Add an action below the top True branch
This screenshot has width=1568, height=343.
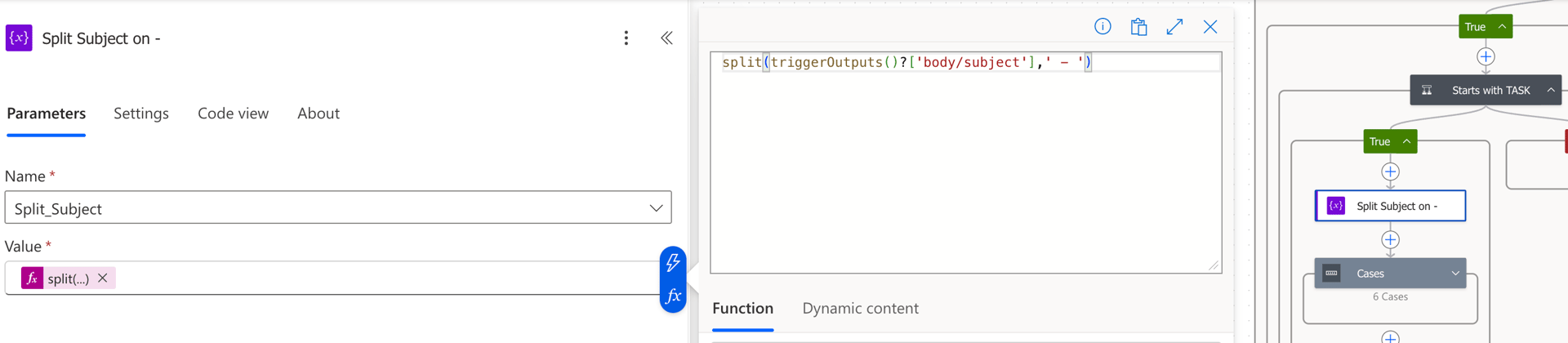coord(1486,57)
